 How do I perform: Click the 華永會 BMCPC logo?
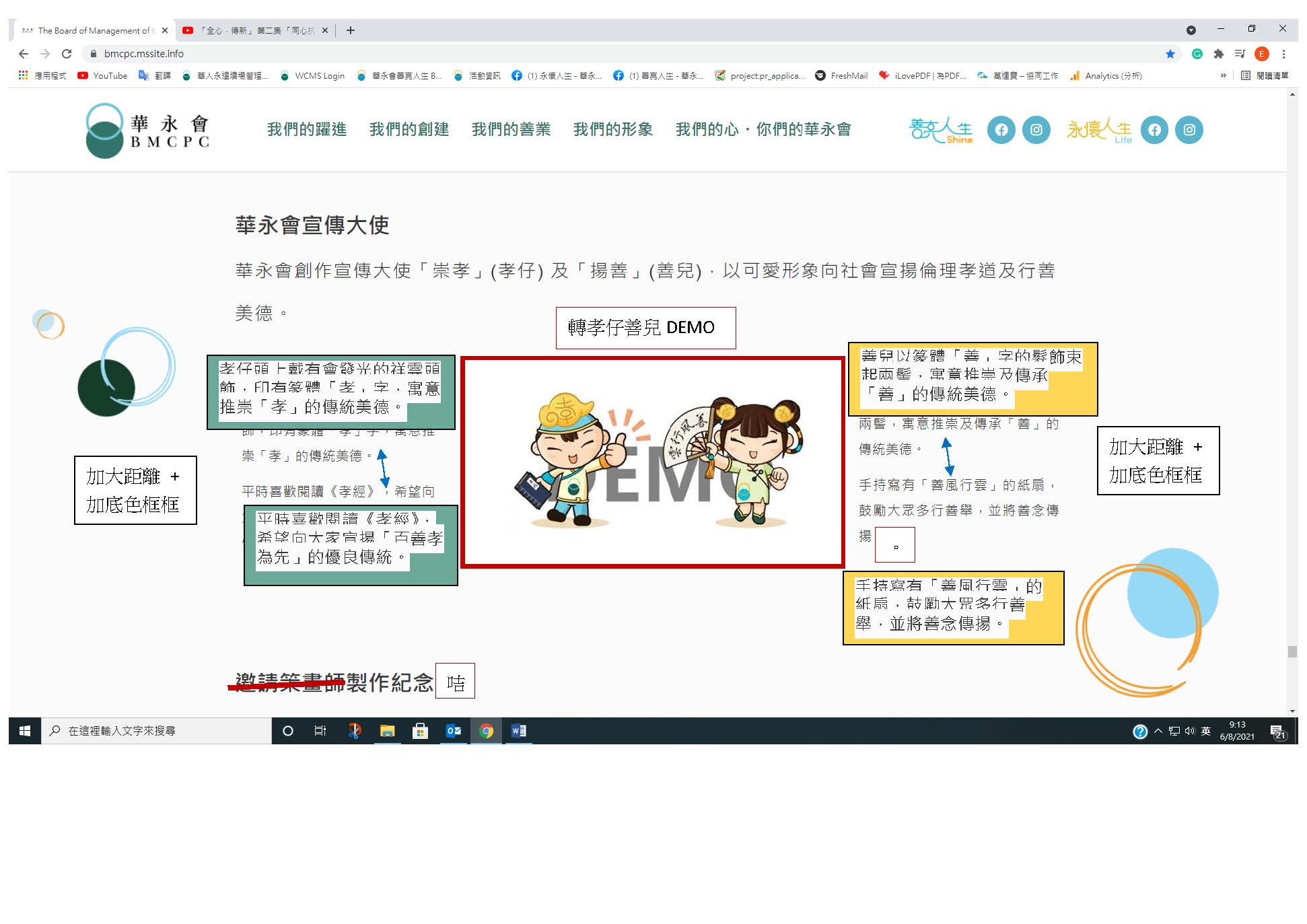[149, 131]
